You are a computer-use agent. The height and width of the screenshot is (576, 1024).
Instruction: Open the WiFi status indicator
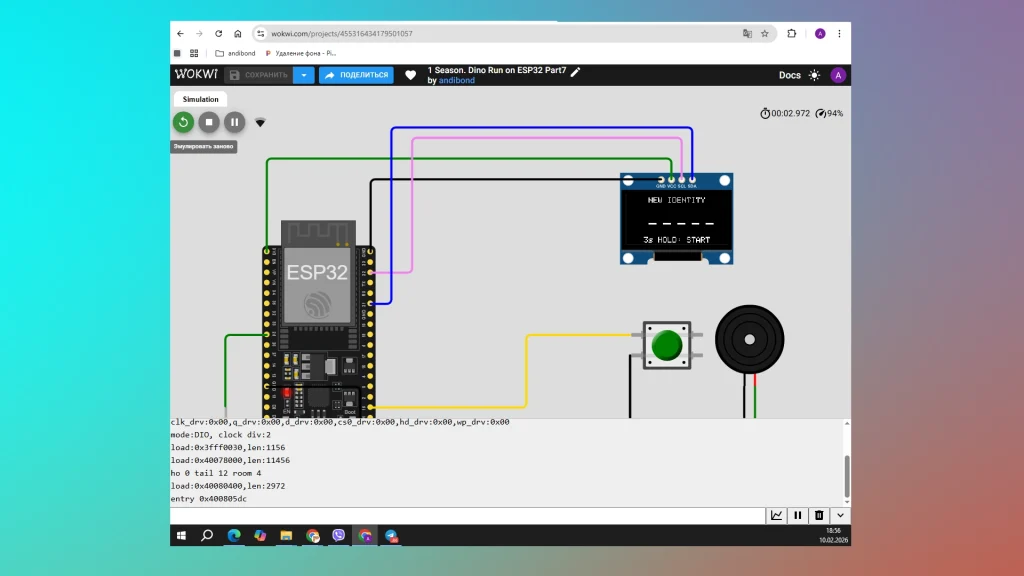pos(260,123)
